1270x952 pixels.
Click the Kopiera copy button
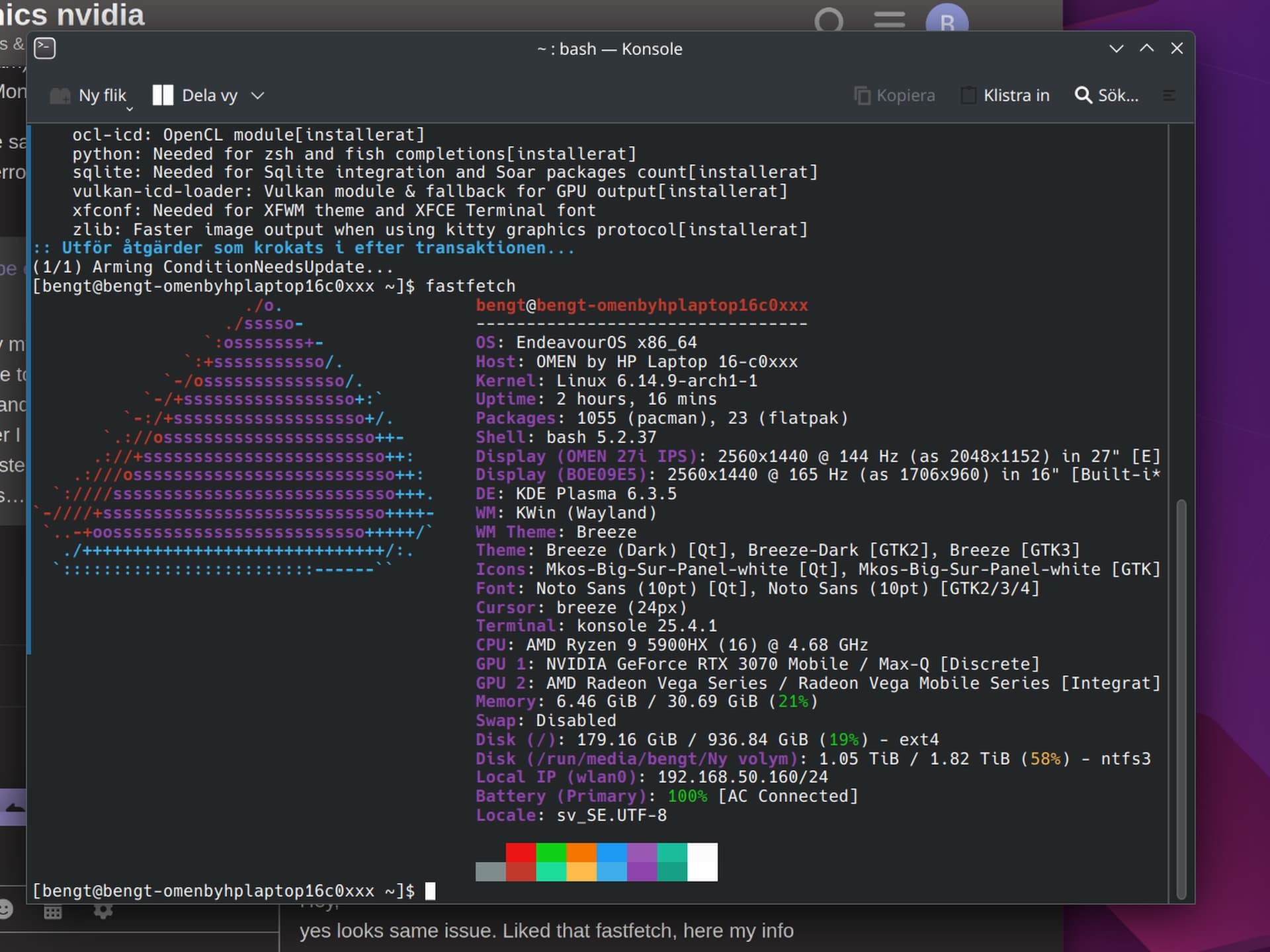[895, 96]
